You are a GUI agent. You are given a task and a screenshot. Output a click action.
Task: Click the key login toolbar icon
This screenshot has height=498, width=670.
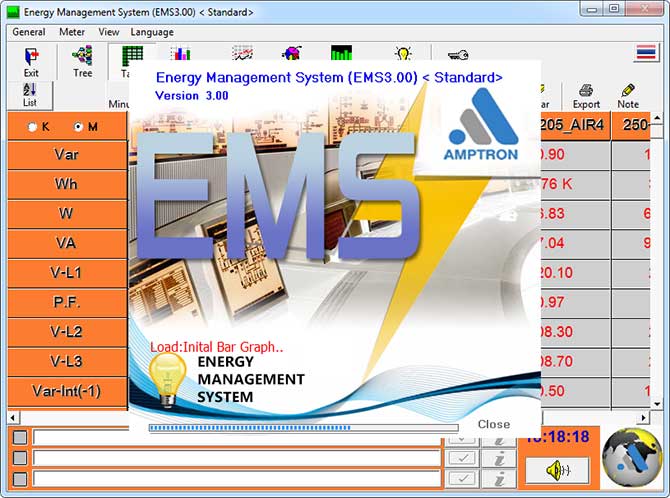click(x=458, y=55)
